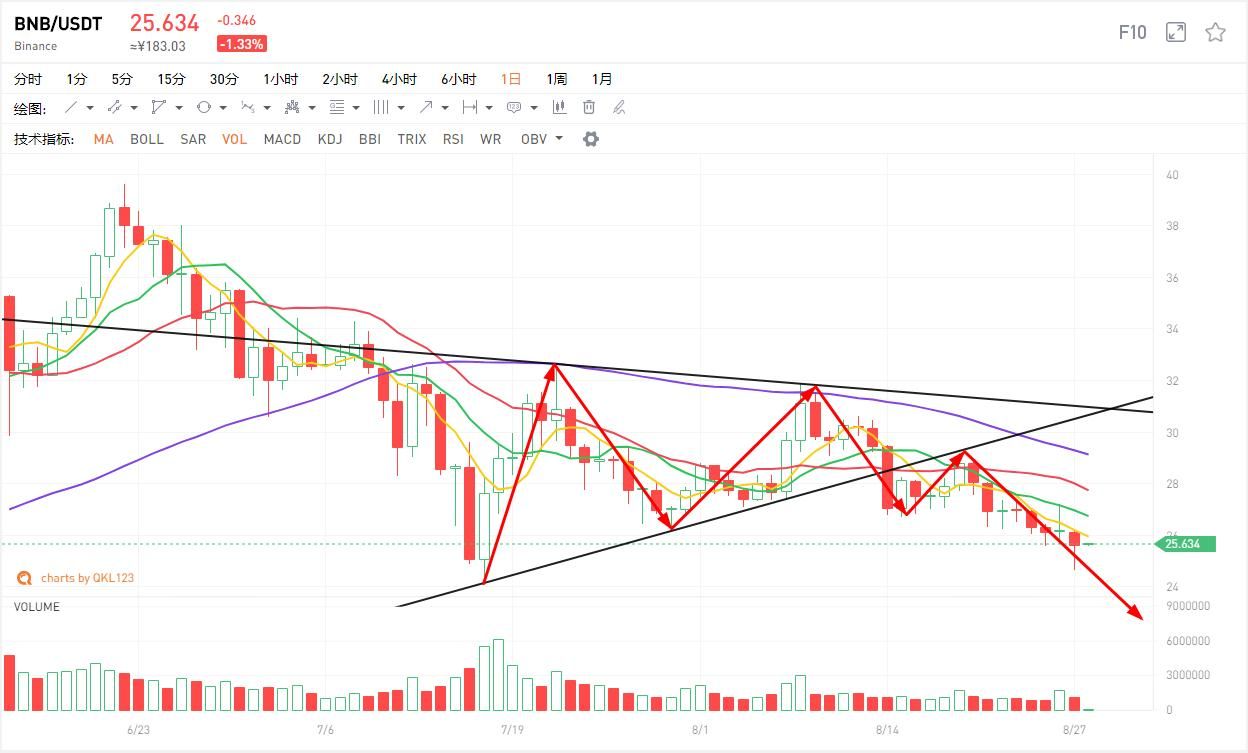Select the vertical lines drawing tool
Screen dimensions: 1248x753
coord(381,107)
